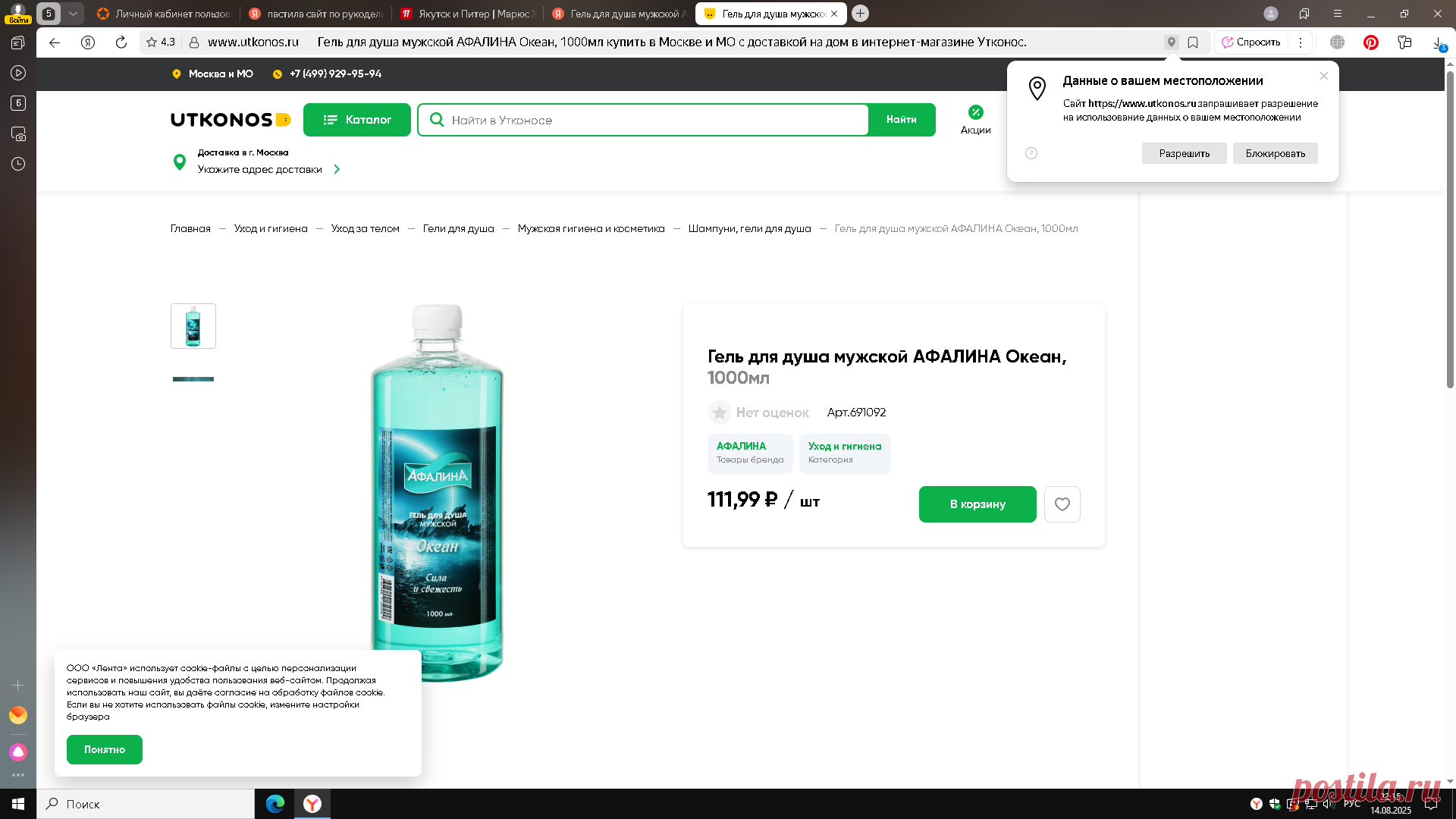This screenshot has width=1456, height=819.
Task: Block location access with Блокировать
Action: click(x=1276, y=153)
